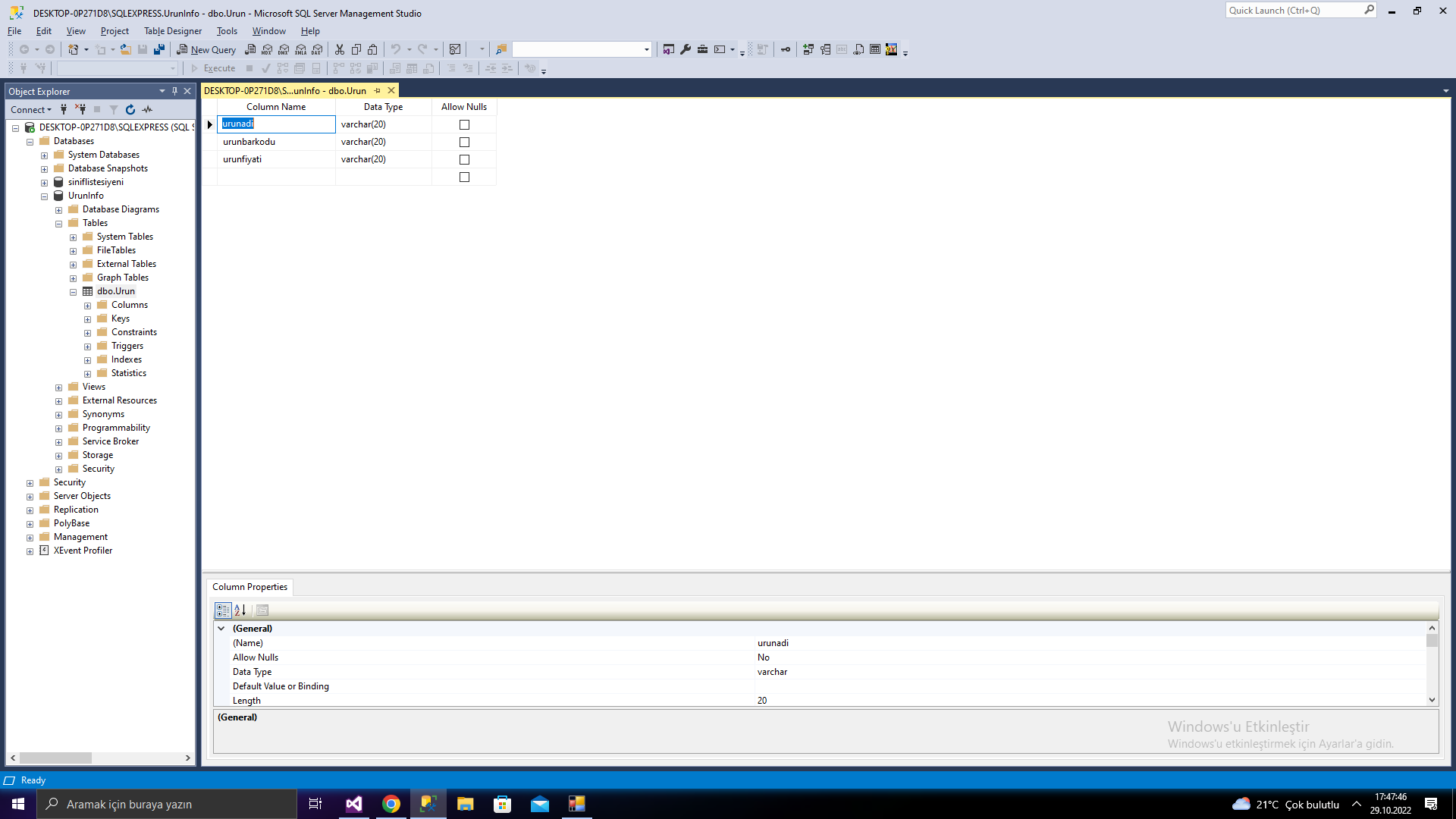Click the New Query toolbar button
The image size is (1456, 819).
(206, 49)
